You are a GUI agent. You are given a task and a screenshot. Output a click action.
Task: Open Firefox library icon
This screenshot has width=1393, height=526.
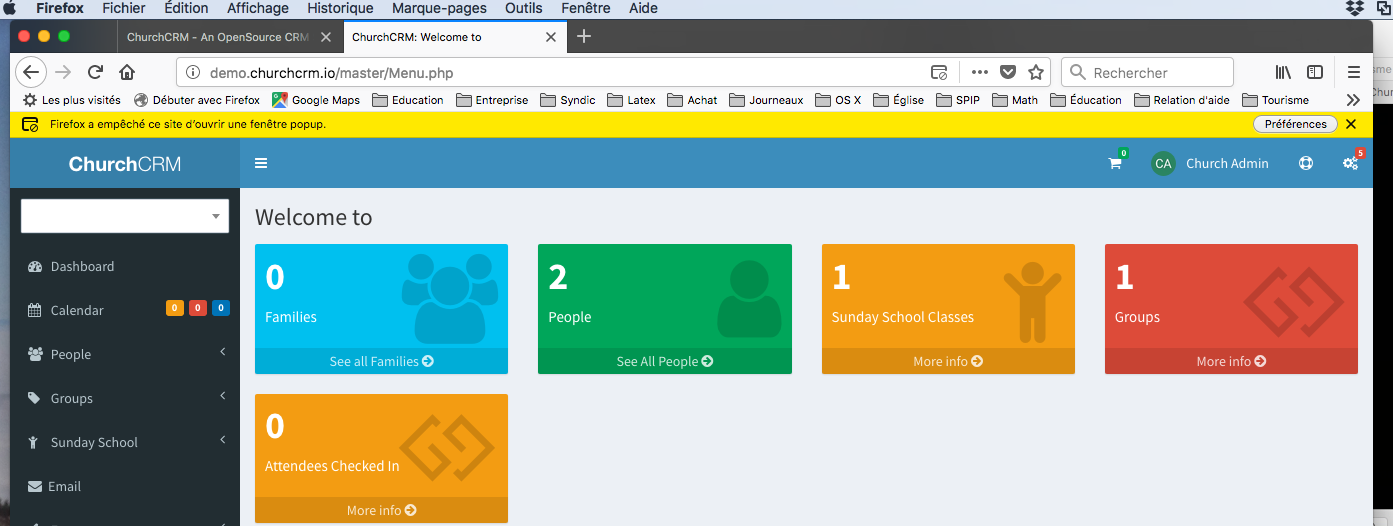1283,72
